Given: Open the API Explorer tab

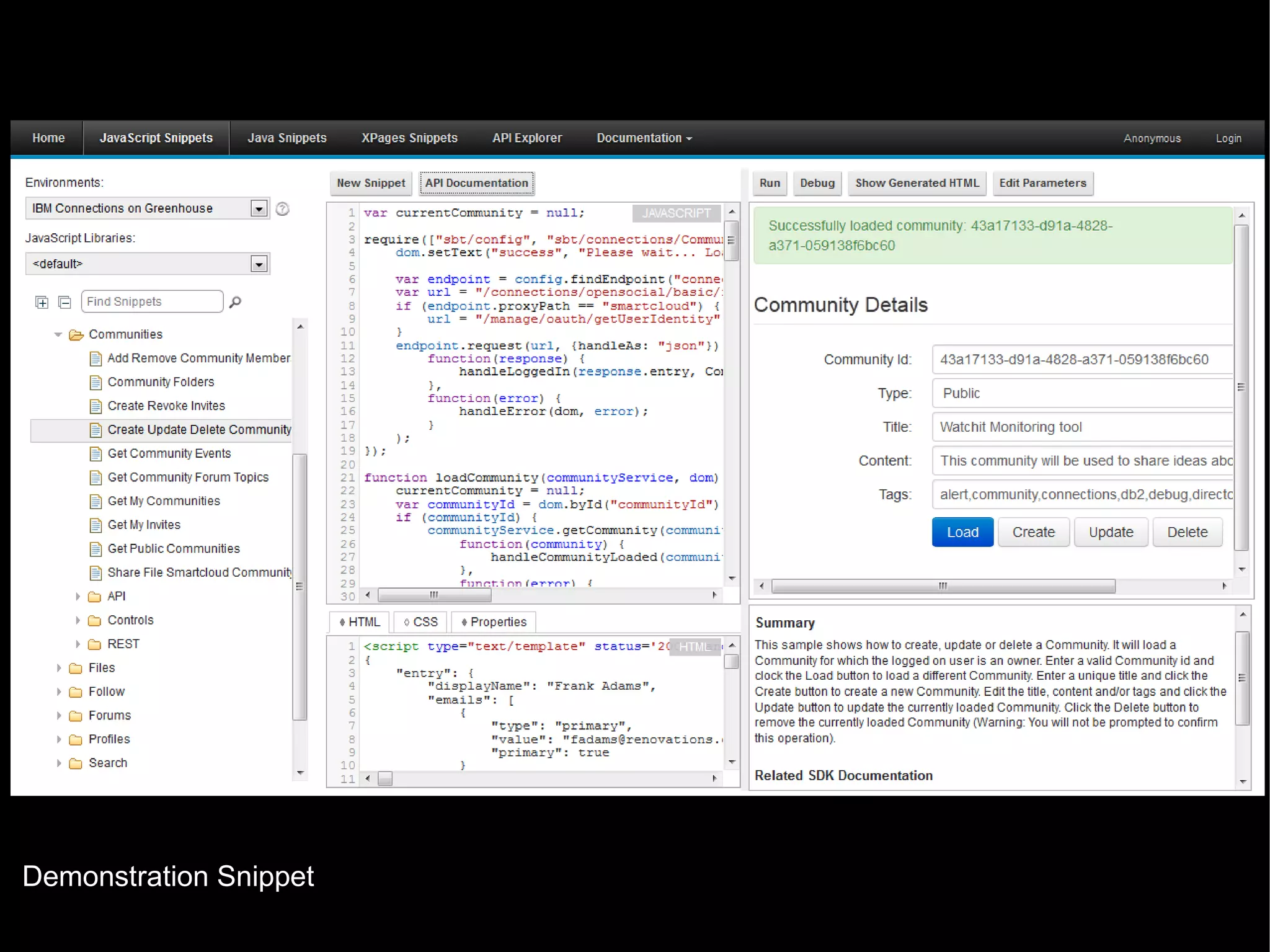Looking at the screenshot, I should pyautogui.click(x=527, y=138).
